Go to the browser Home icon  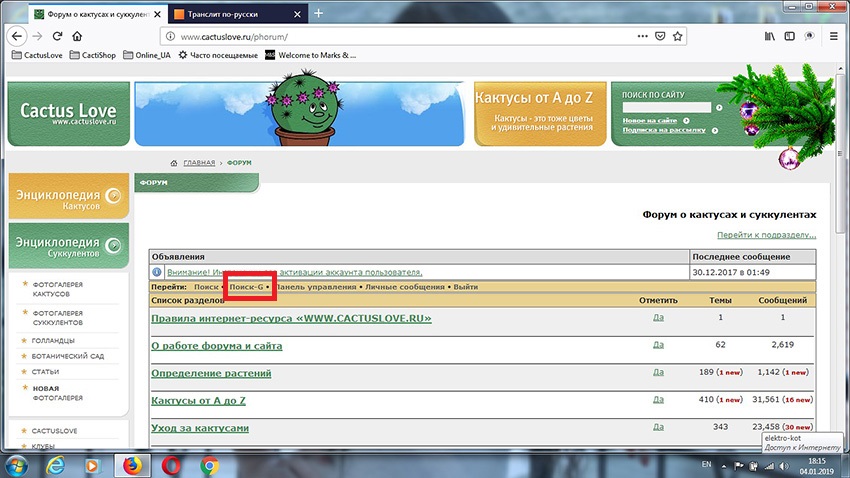click(78, 36)
